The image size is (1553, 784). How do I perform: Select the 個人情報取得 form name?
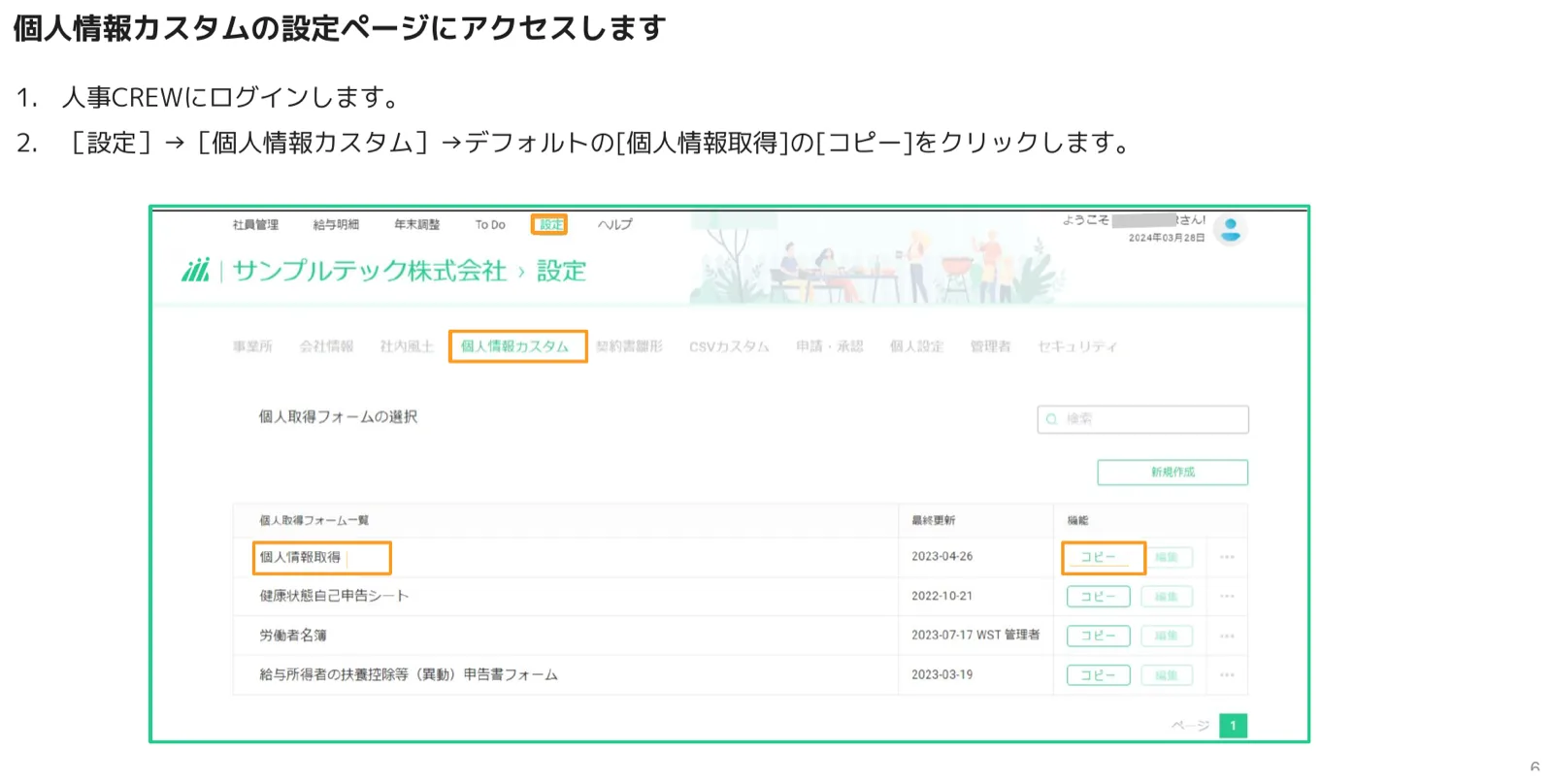[300, 557]
